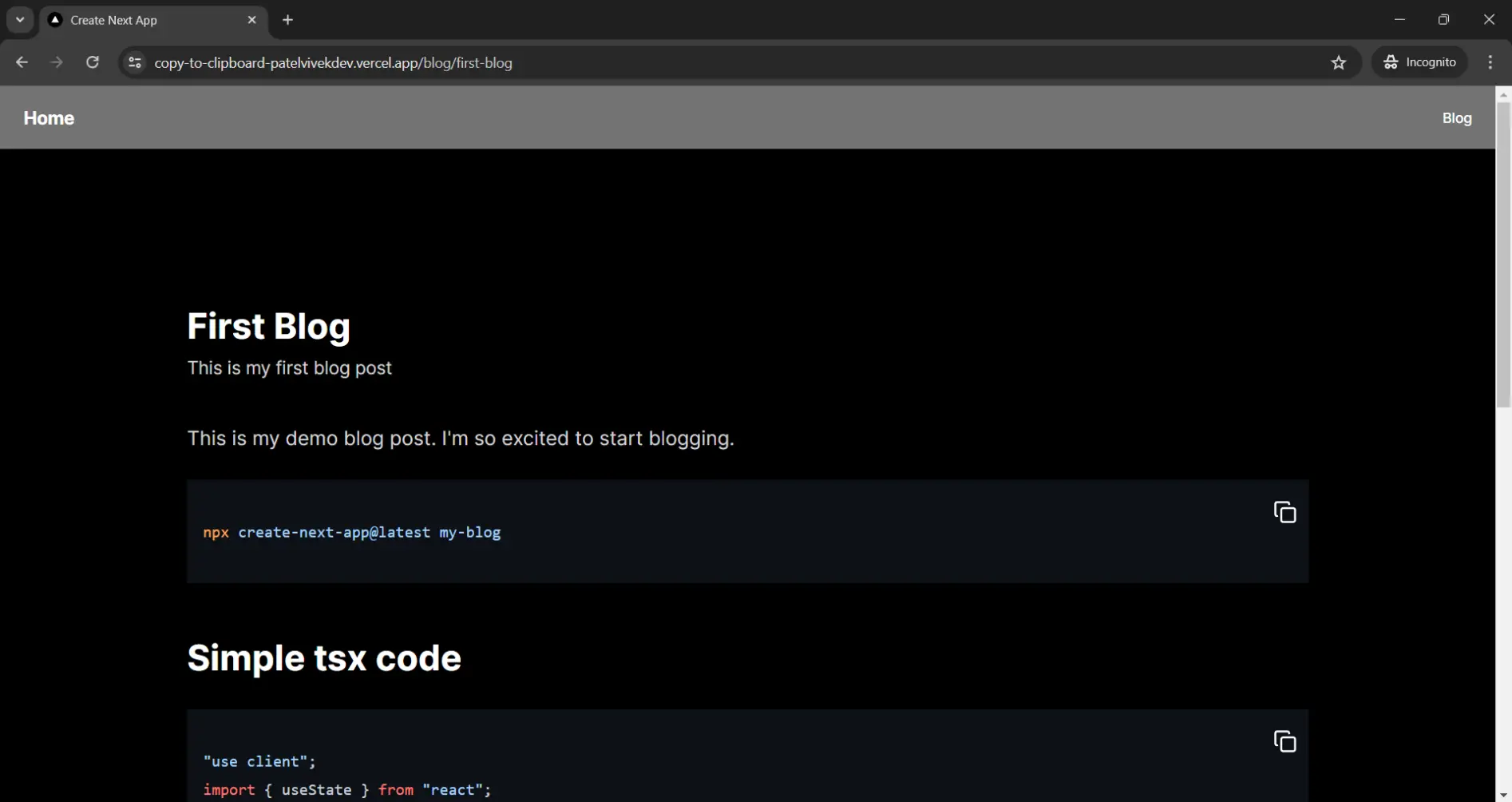This screenshot has width=1512, height=802.
Task: Close the Create Next App tab
Action: pos(252,20)
